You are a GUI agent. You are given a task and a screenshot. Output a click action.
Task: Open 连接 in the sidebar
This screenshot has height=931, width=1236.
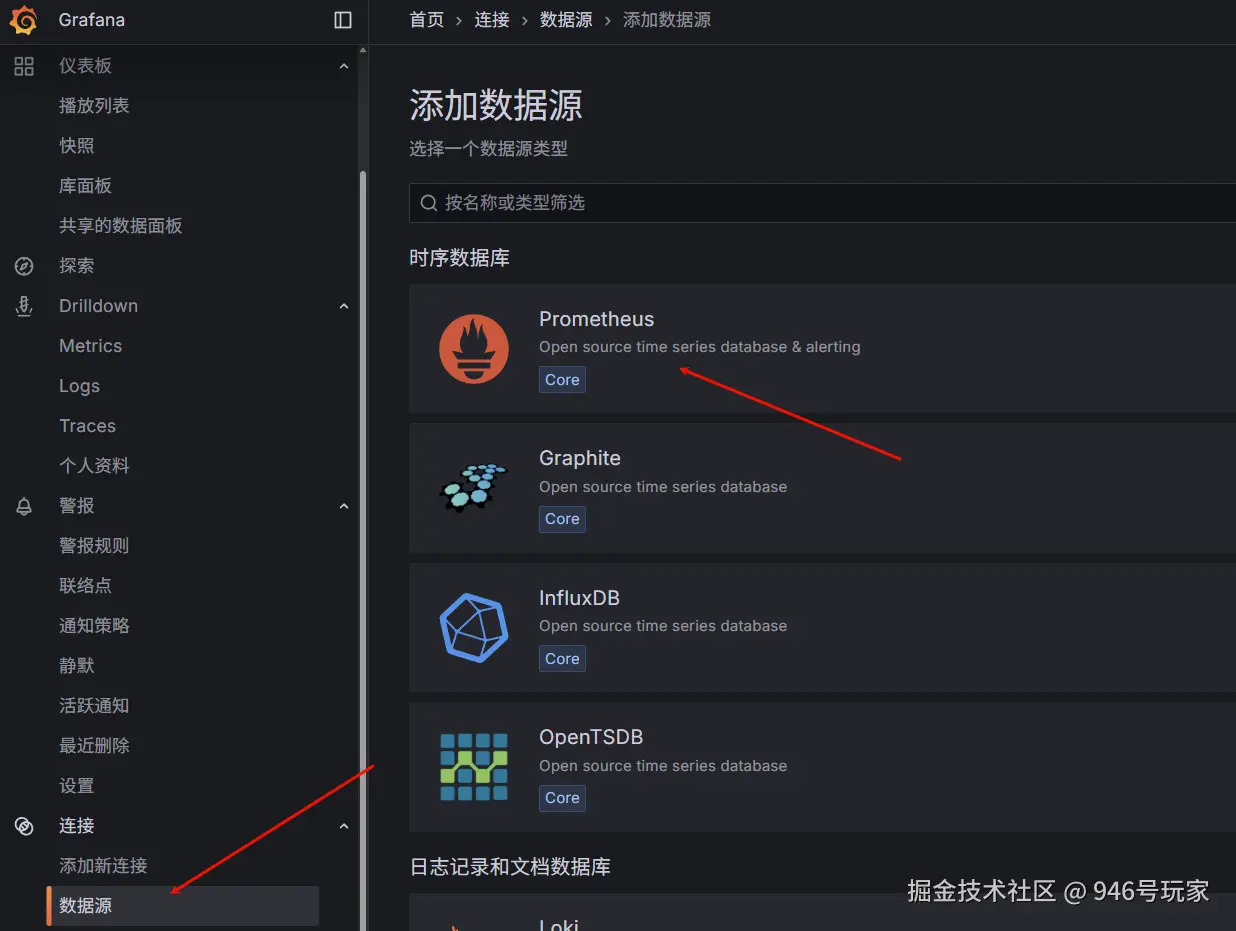click(76, 826)
